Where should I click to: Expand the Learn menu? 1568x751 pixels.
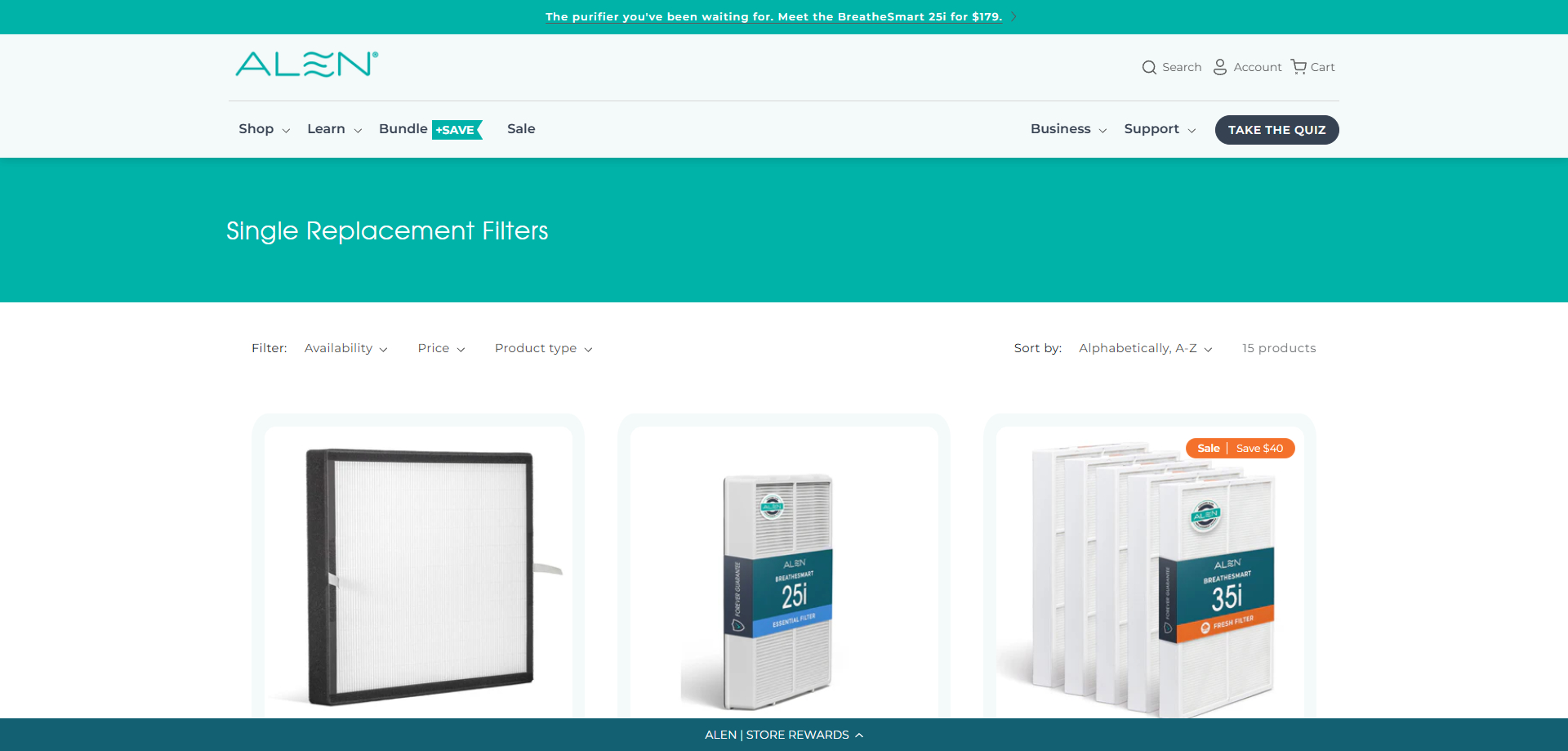tap(334, 129)
